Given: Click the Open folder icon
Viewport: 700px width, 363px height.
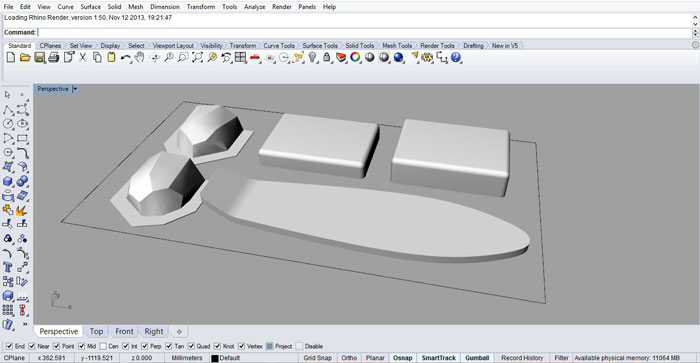Looking at the screenshot, I should 25,57.
